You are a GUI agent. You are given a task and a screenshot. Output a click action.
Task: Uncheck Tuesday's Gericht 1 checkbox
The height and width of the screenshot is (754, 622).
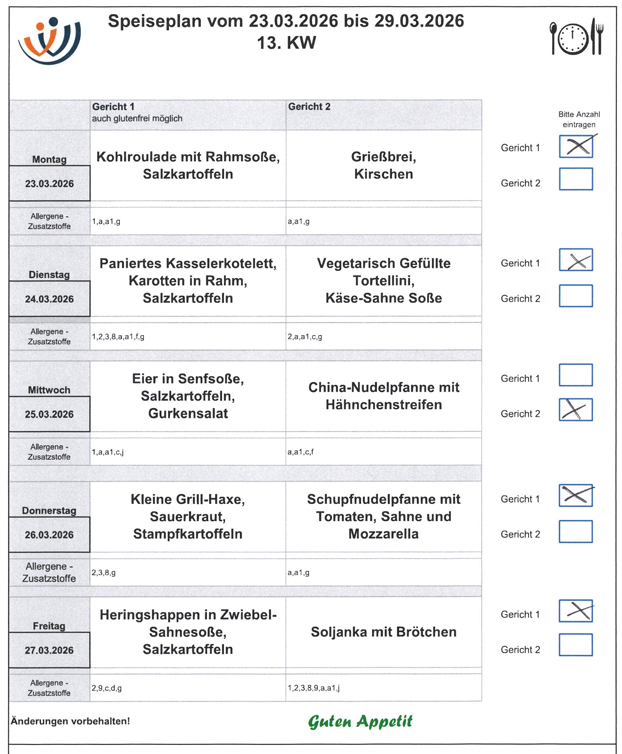(x=575, y=262)
